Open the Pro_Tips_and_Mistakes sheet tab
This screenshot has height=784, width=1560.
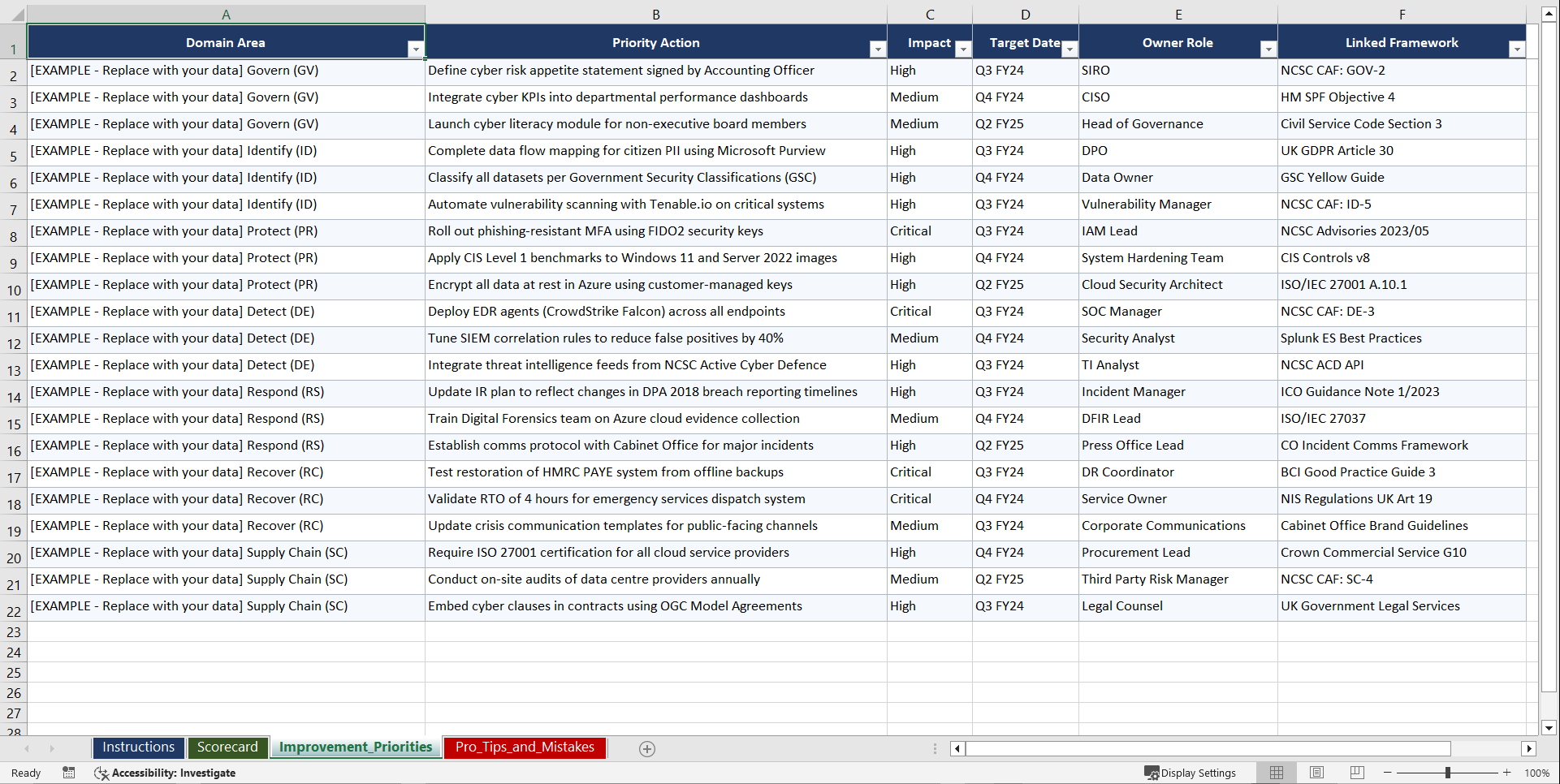(524, 747)
